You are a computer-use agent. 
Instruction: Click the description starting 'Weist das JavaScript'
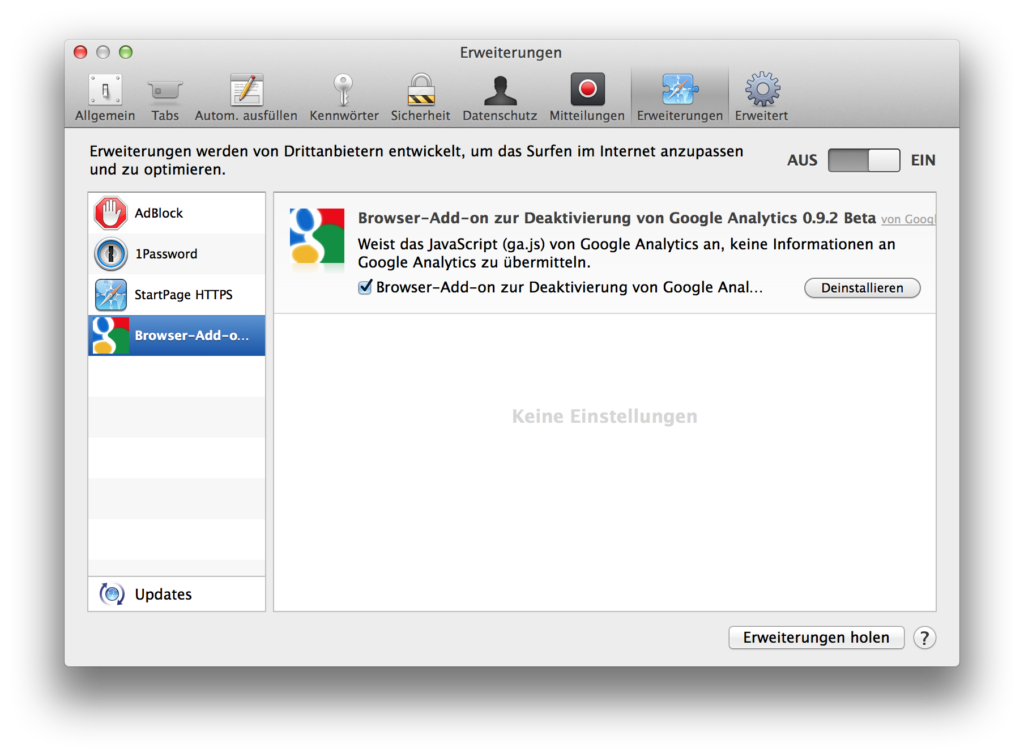[626, 253]
